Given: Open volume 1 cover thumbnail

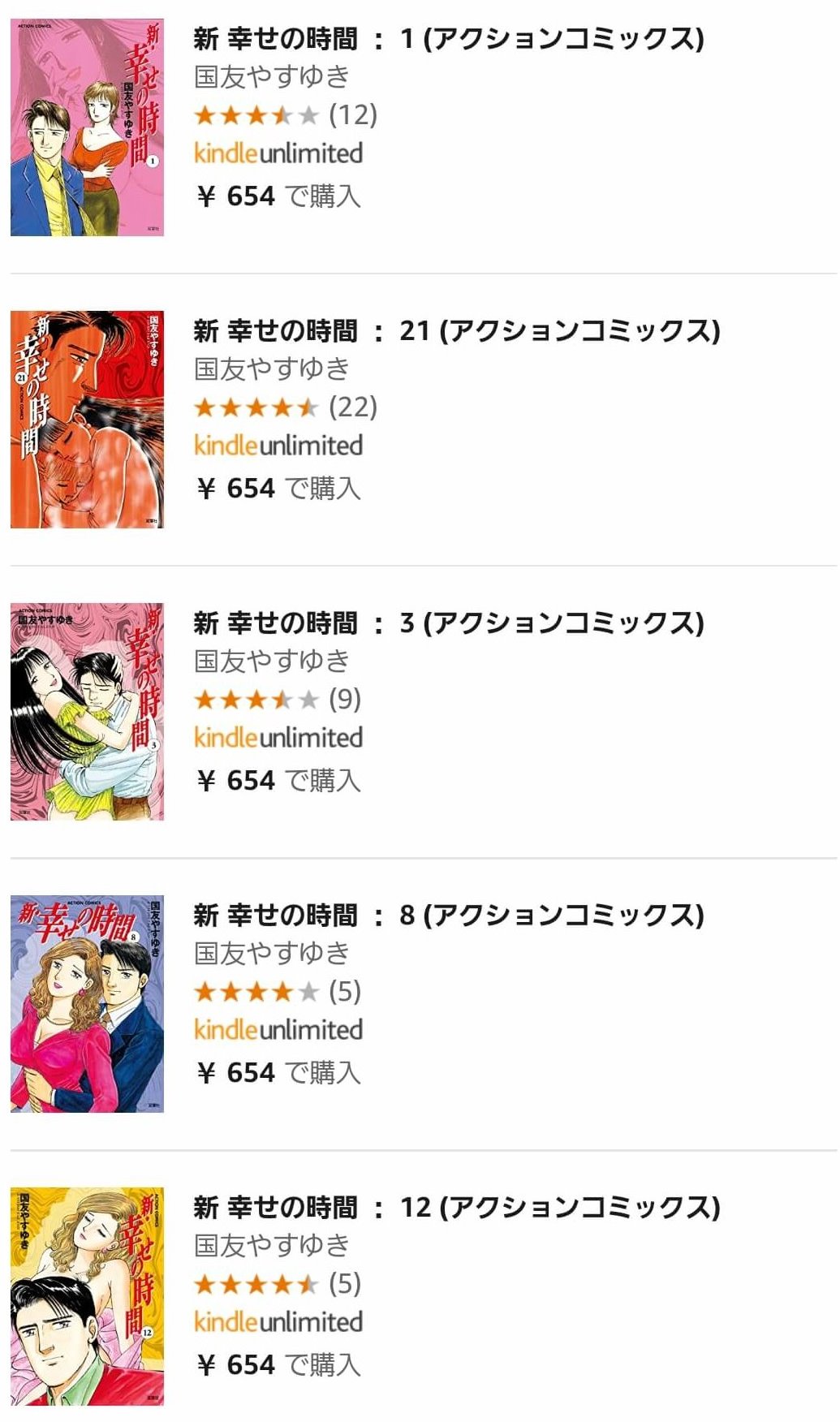Looking at the screenshot, I should (x=87, y=127).
